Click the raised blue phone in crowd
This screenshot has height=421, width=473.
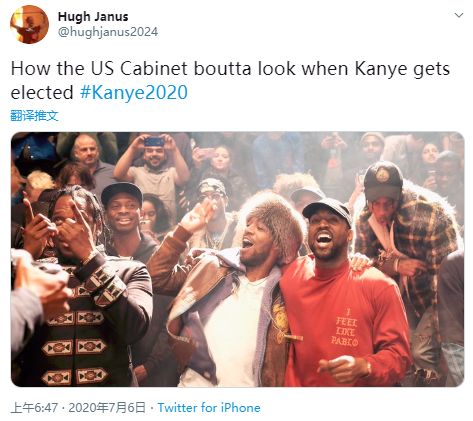(154, 142)
